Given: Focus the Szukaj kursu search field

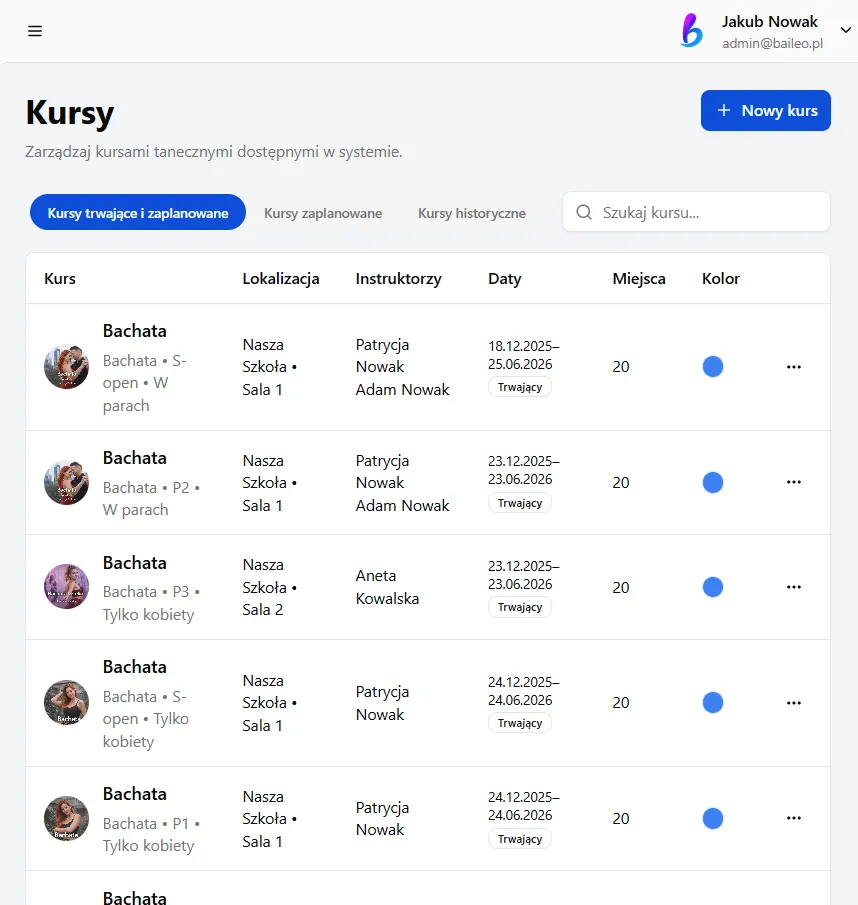Looking at the screenshot, I should click(696, 212).
